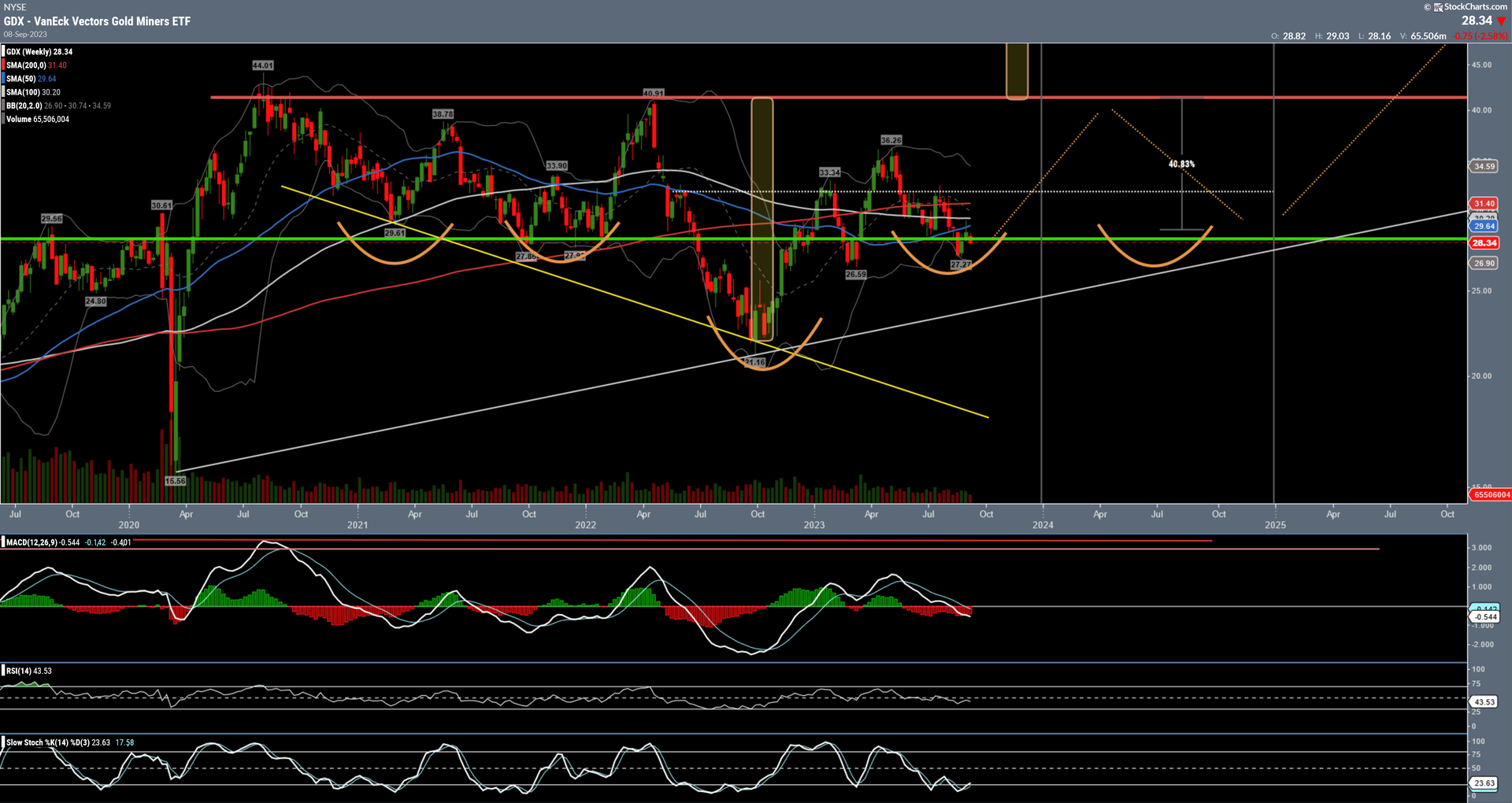This screenshot has width=1512, height=803.
Task: Click the red down-arrow price change indicator
Action: coord(1501,21)
